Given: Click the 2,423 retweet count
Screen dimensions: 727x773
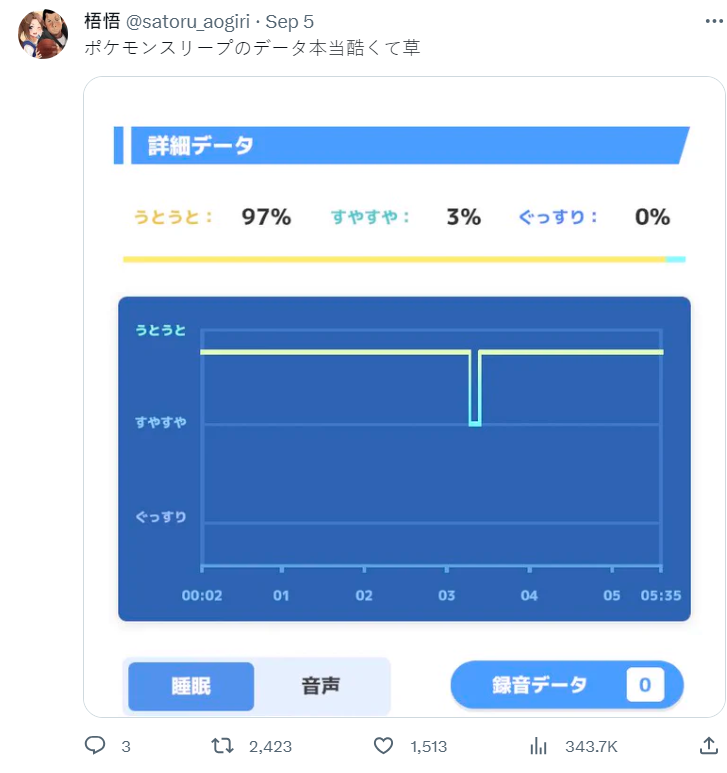Looking at the screenshot, I should click(x=270, y=746).
